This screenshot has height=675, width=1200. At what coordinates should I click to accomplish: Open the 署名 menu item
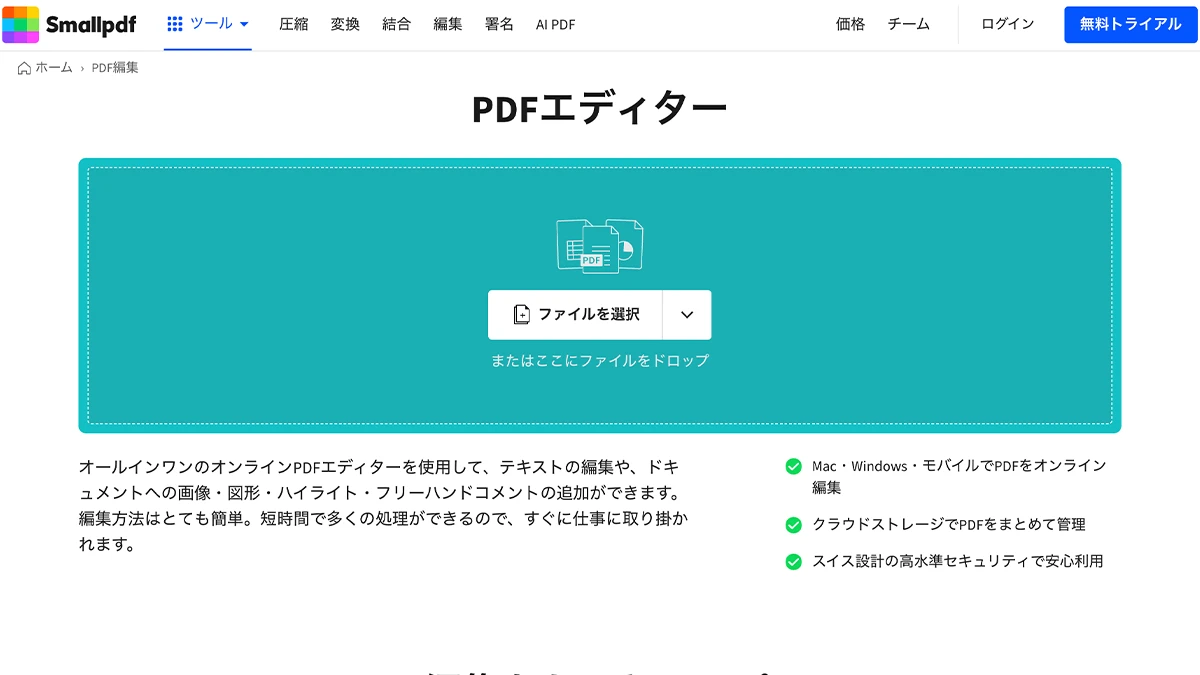pyautogui.click(x=499, y=24)
